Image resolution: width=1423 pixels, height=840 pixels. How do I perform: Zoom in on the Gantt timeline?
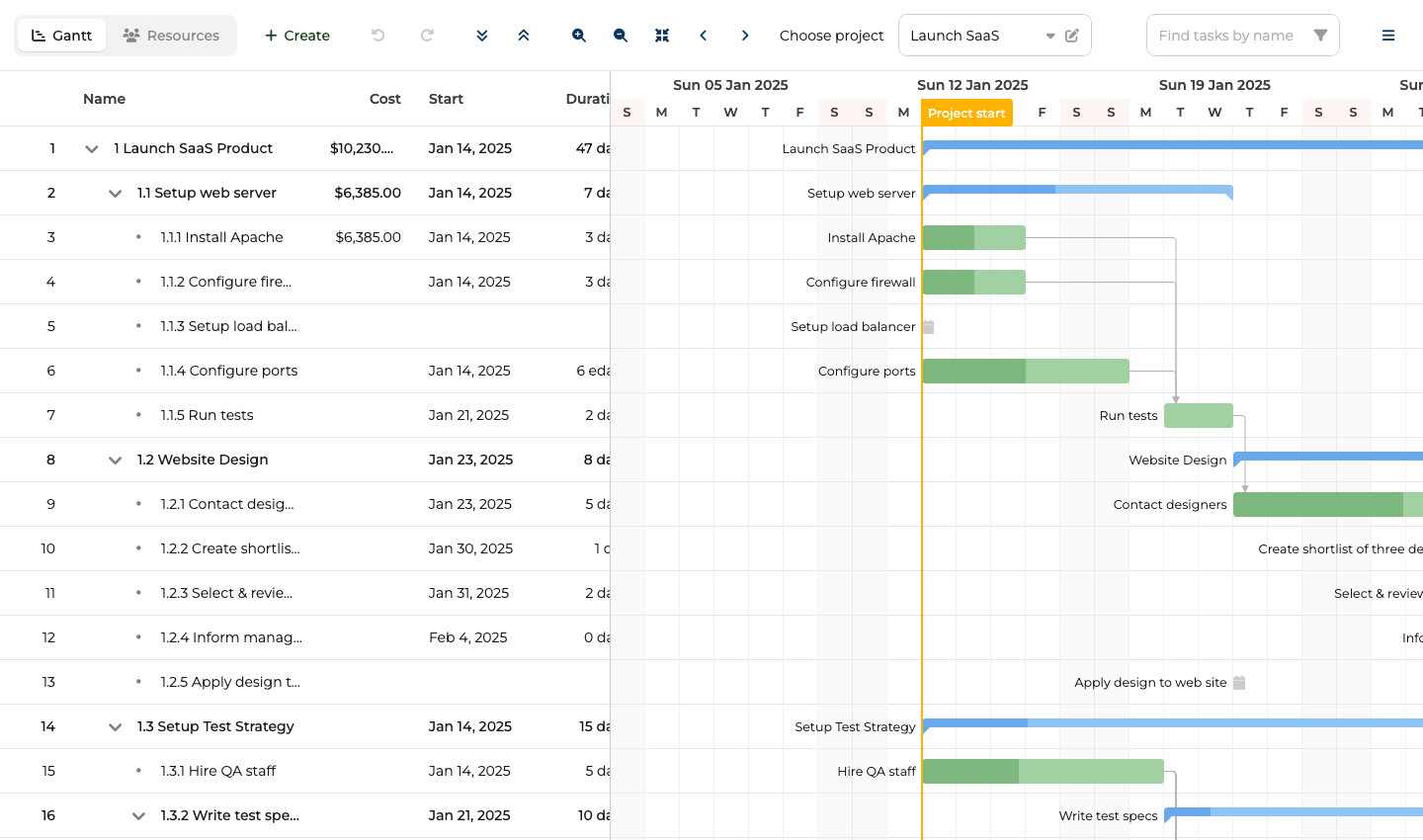click(x=579, y=36)
